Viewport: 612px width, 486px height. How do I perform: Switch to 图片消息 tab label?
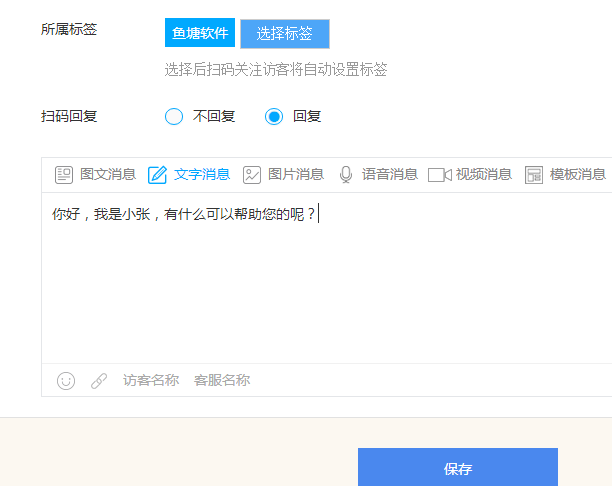[x=296, y=174]
